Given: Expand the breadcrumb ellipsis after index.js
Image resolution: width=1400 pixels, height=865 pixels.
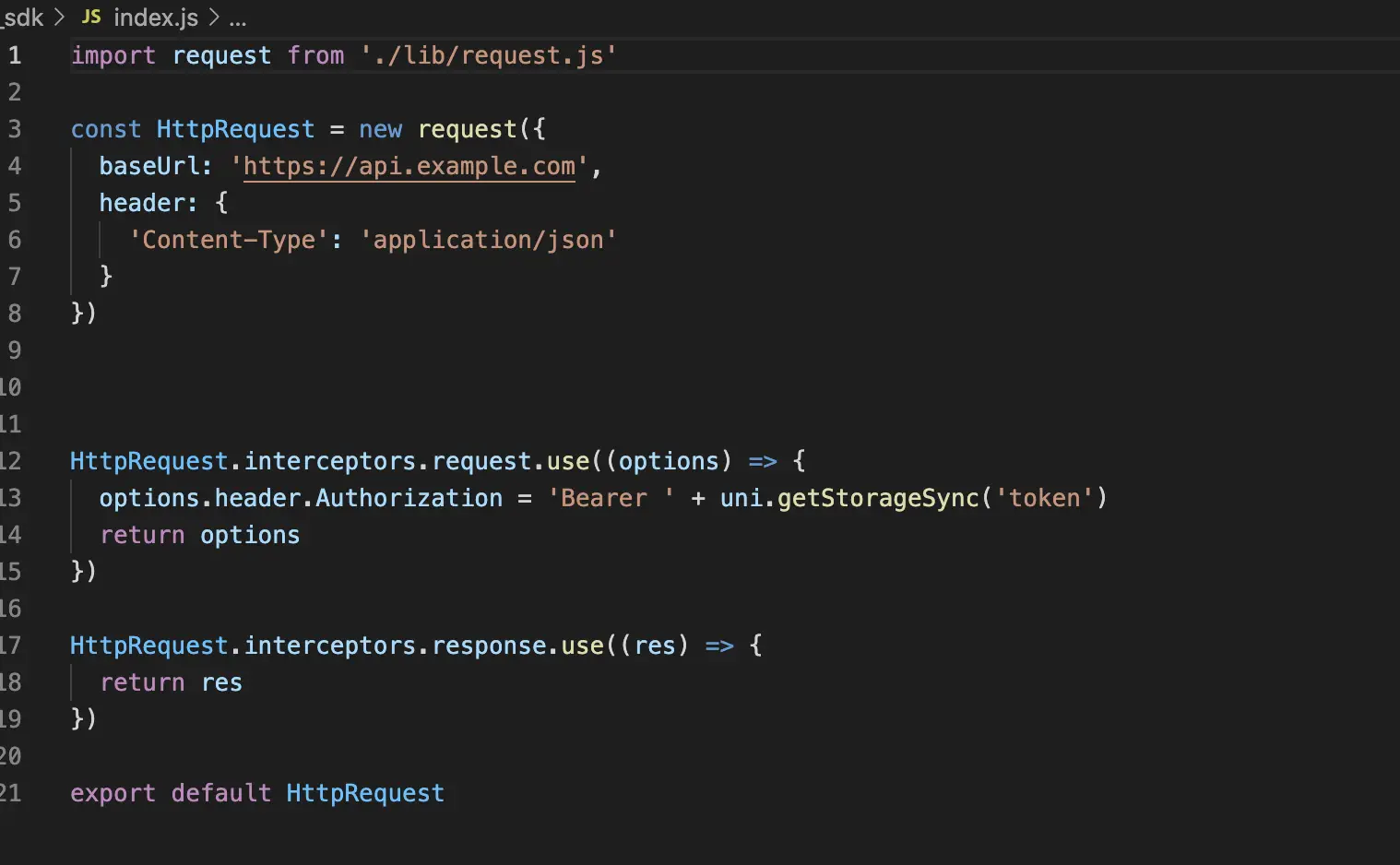Looking at the screenshot, I should coord(237,18).
